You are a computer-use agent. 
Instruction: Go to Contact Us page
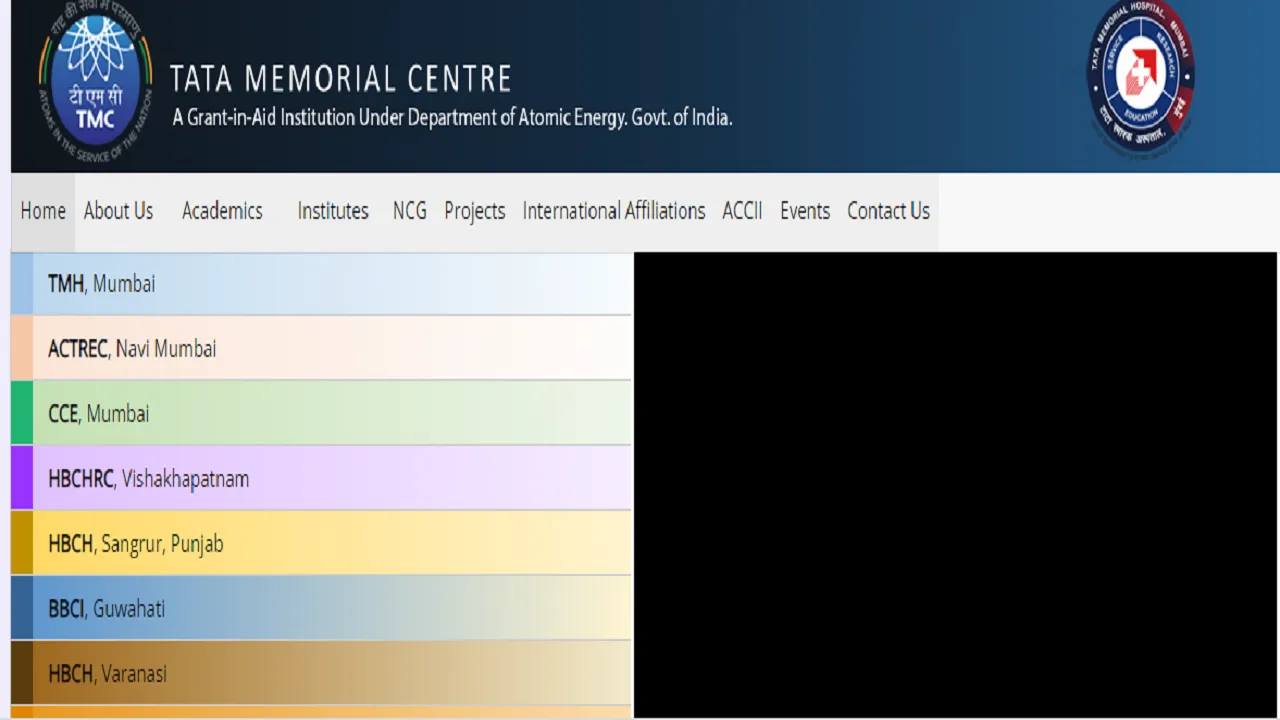point(888,211)
